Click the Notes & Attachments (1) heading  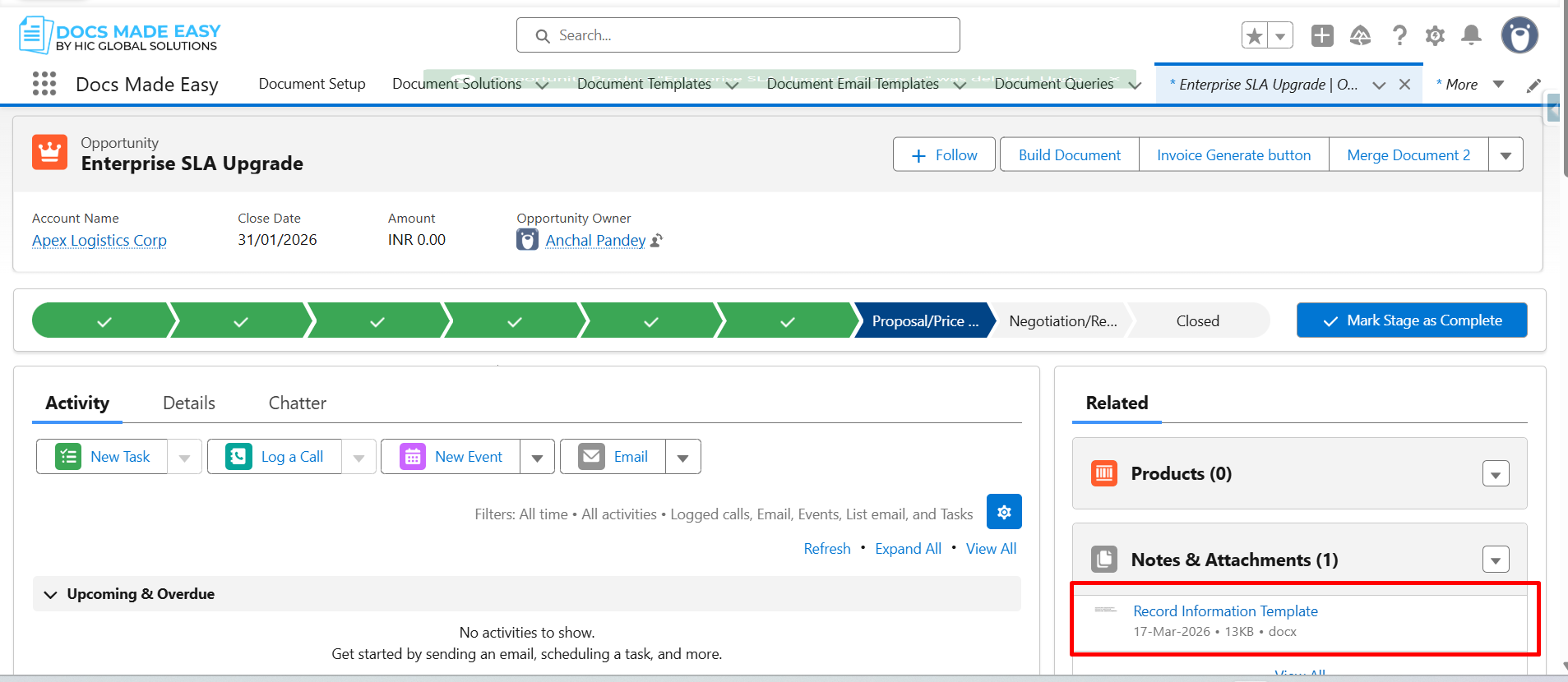point(1234,560)
